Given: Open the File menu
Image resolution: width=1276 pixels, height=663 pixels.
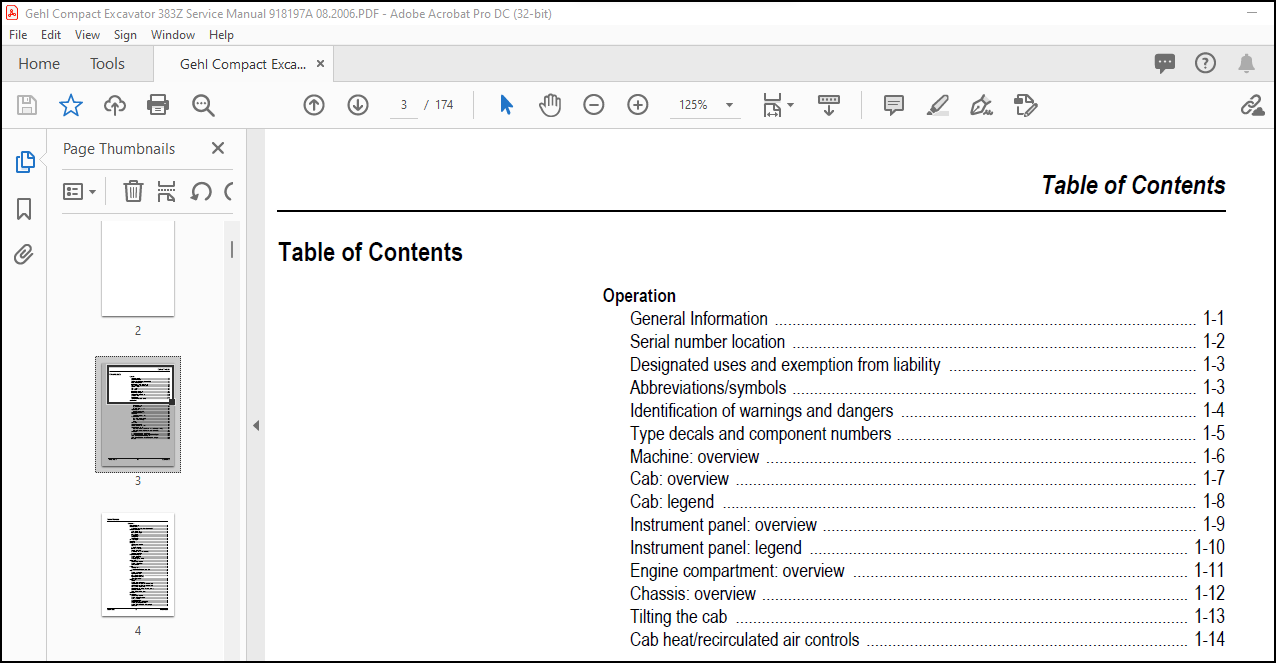Looking at the screenshot, I should click(18, 34).
